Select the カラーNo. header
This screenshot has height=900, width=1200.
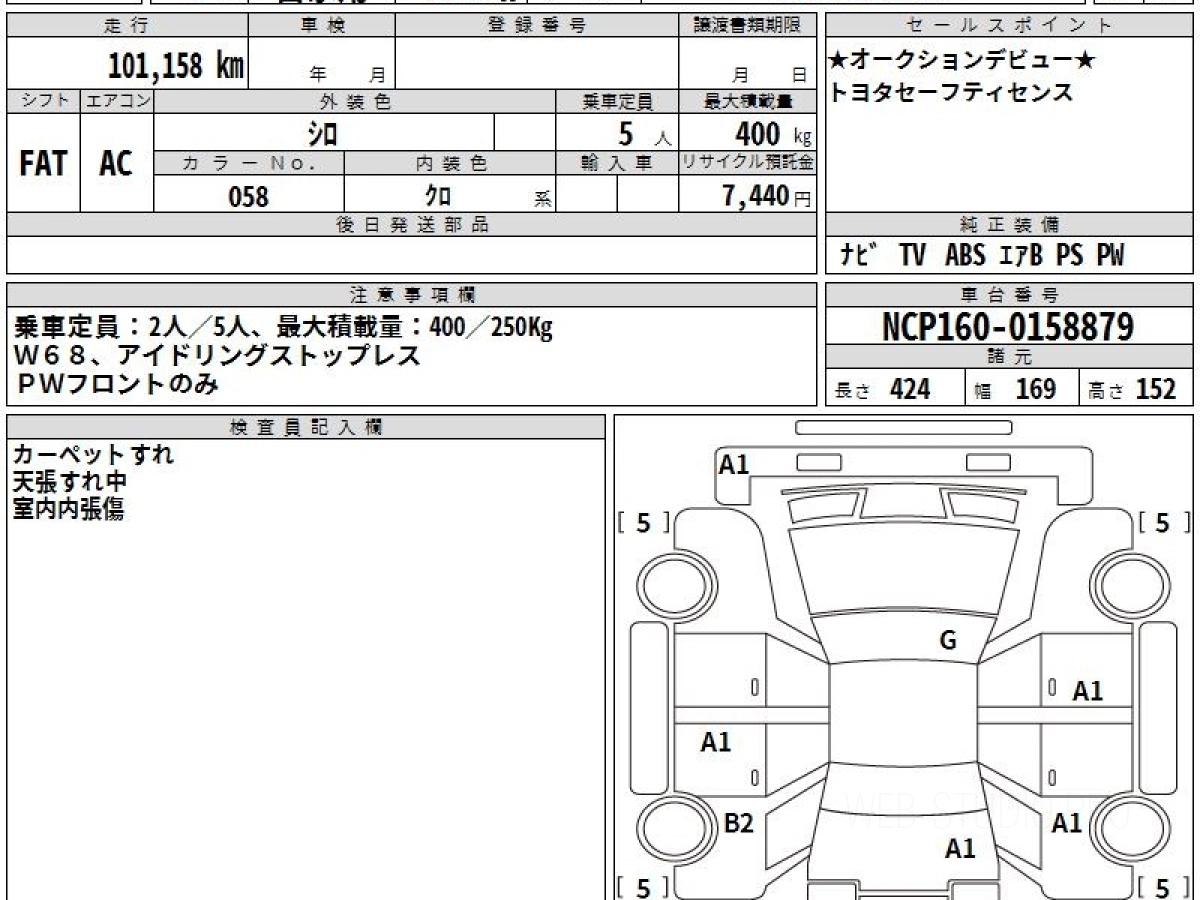(x=249, y=164)
